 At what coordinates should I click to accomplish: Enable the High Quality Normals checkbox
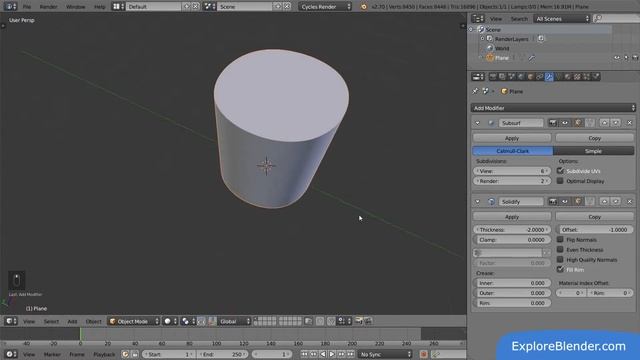click(560, 259)
